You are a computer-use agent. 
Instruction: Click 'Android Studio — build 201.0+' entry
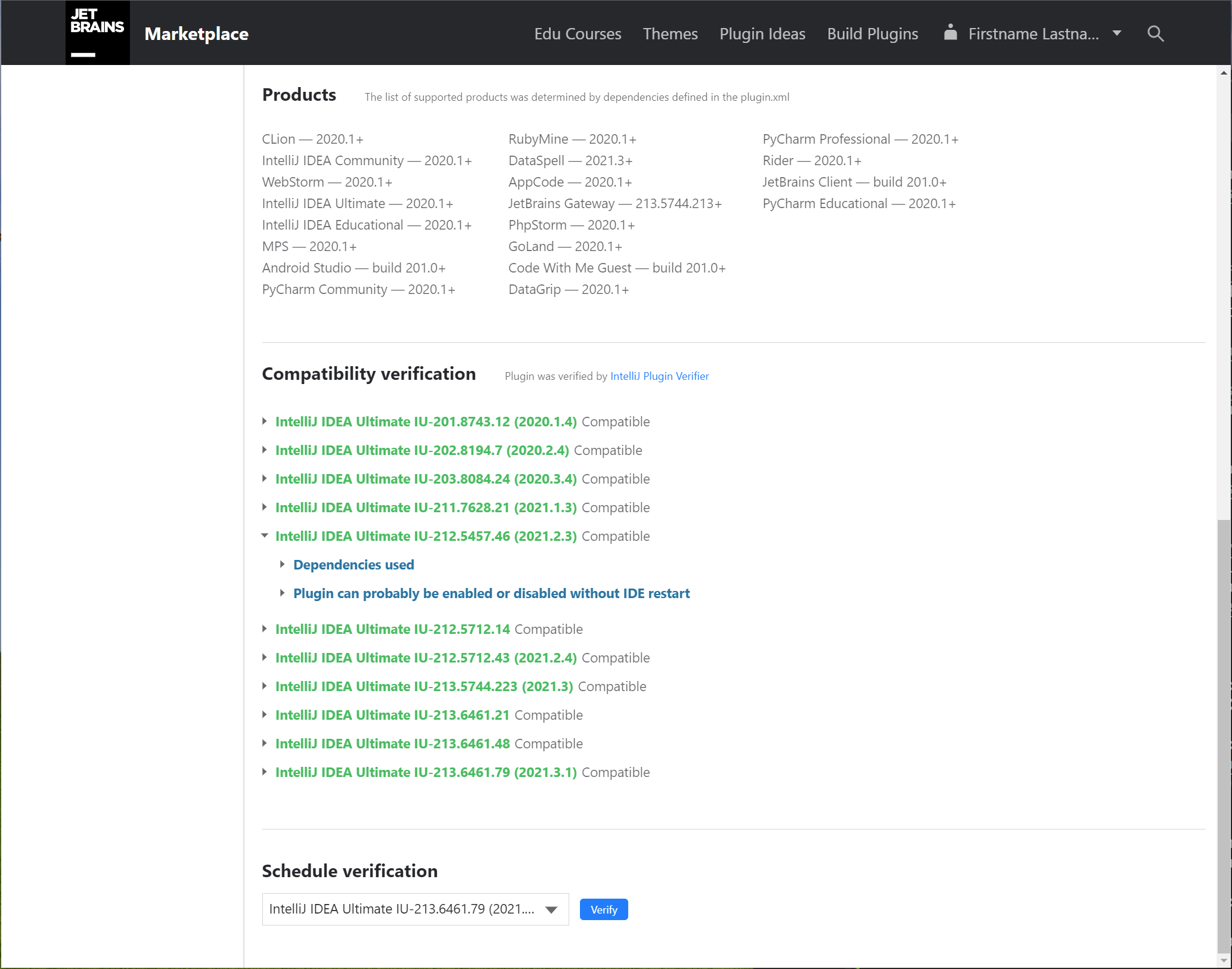point(354,268)
